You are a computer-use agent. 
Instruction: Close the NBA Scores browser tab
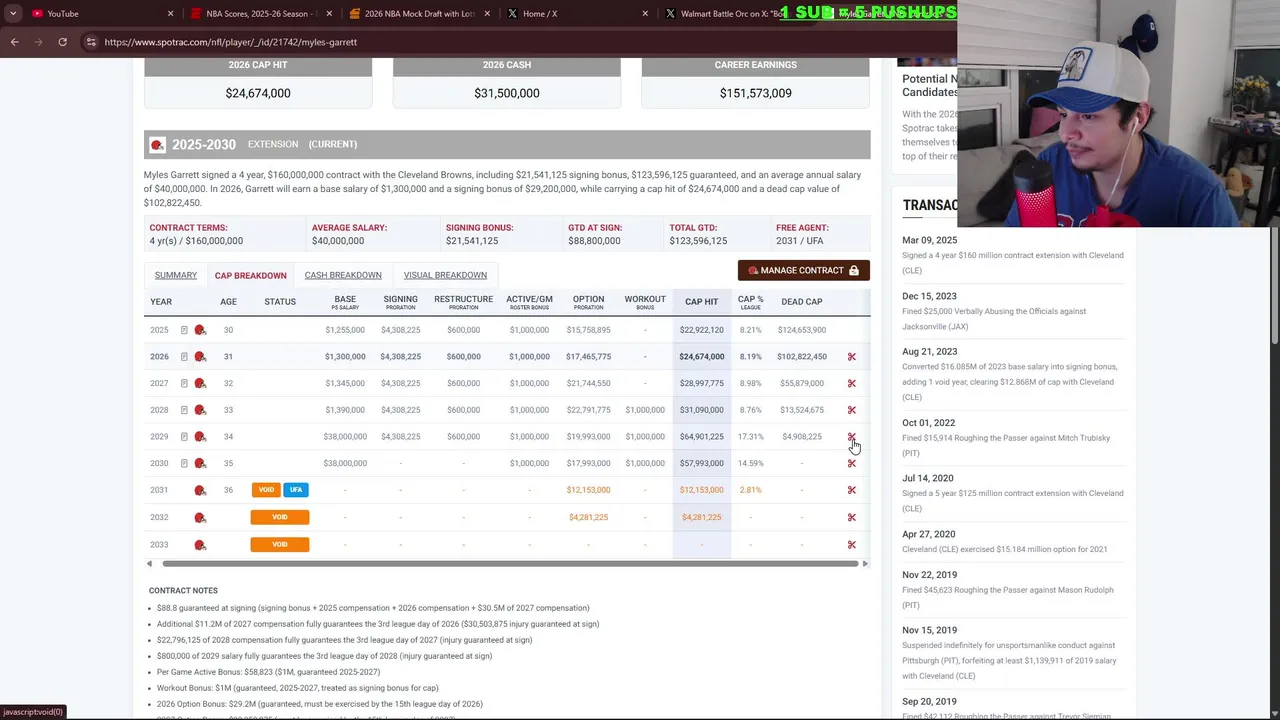[x=330, y=13]
